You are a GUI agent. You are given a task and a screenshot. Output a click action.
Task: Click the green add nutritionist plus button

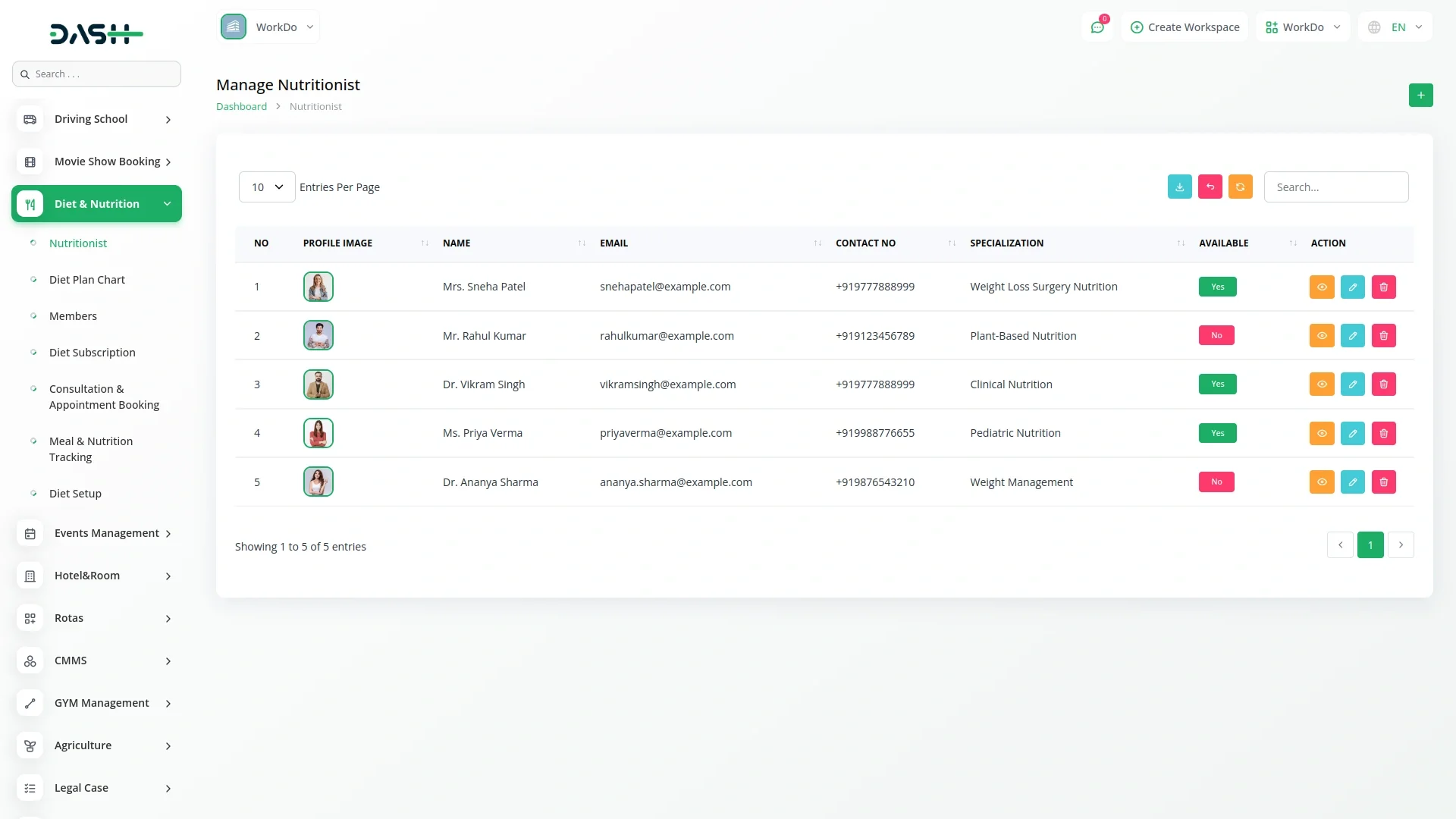(1420, 96)
